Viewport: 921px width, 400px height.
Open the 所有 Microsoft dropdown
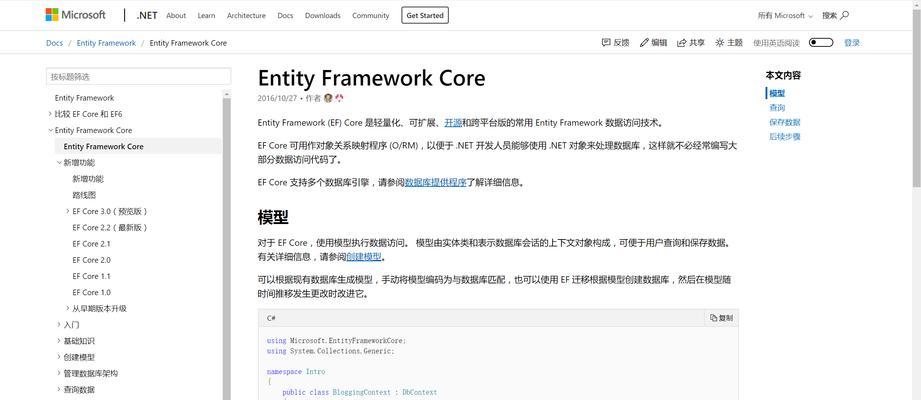click(x=785, y=16)
